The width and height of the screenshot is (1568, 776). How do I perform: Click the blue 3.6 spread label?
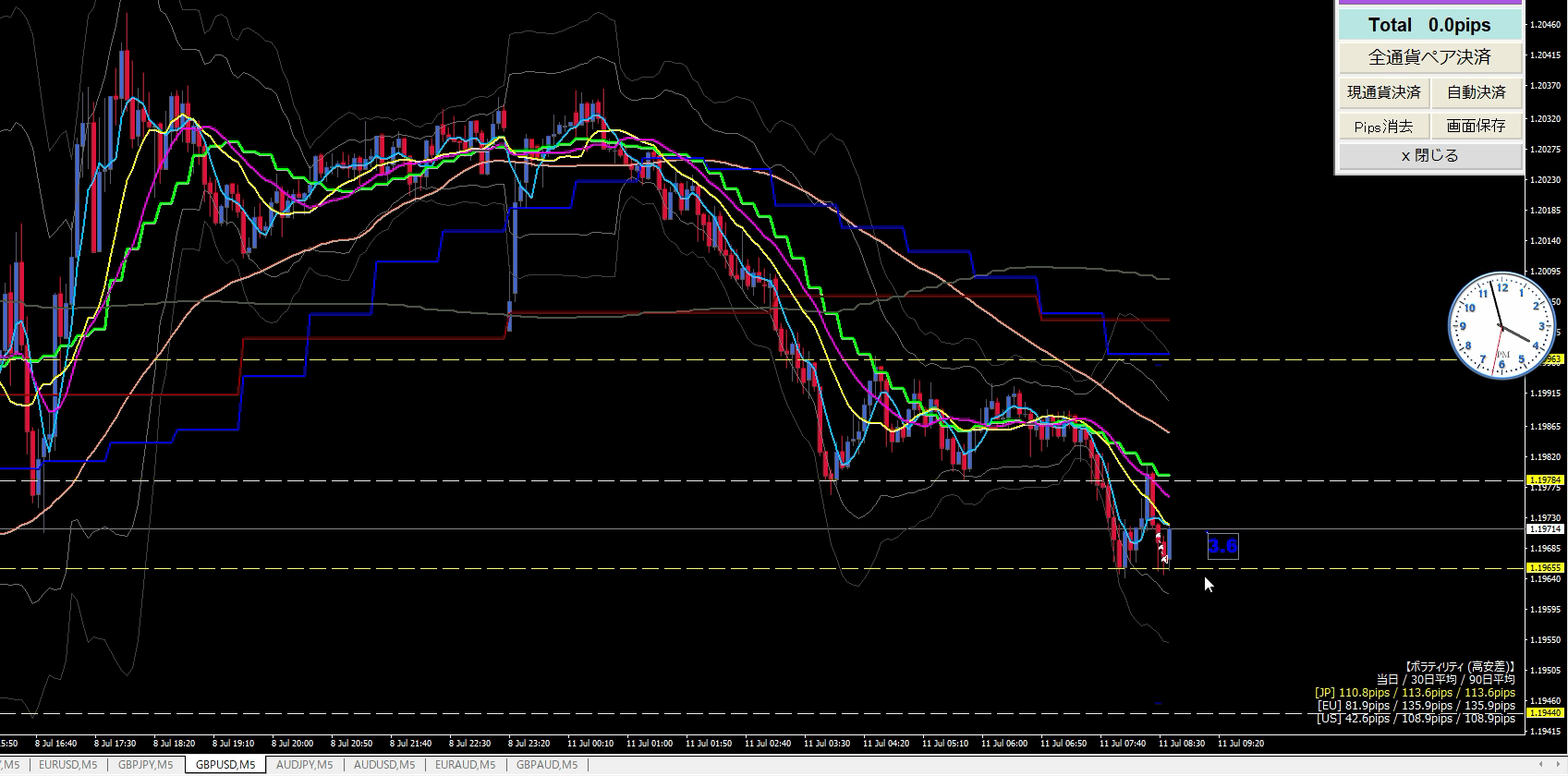tap(1222, 546)
